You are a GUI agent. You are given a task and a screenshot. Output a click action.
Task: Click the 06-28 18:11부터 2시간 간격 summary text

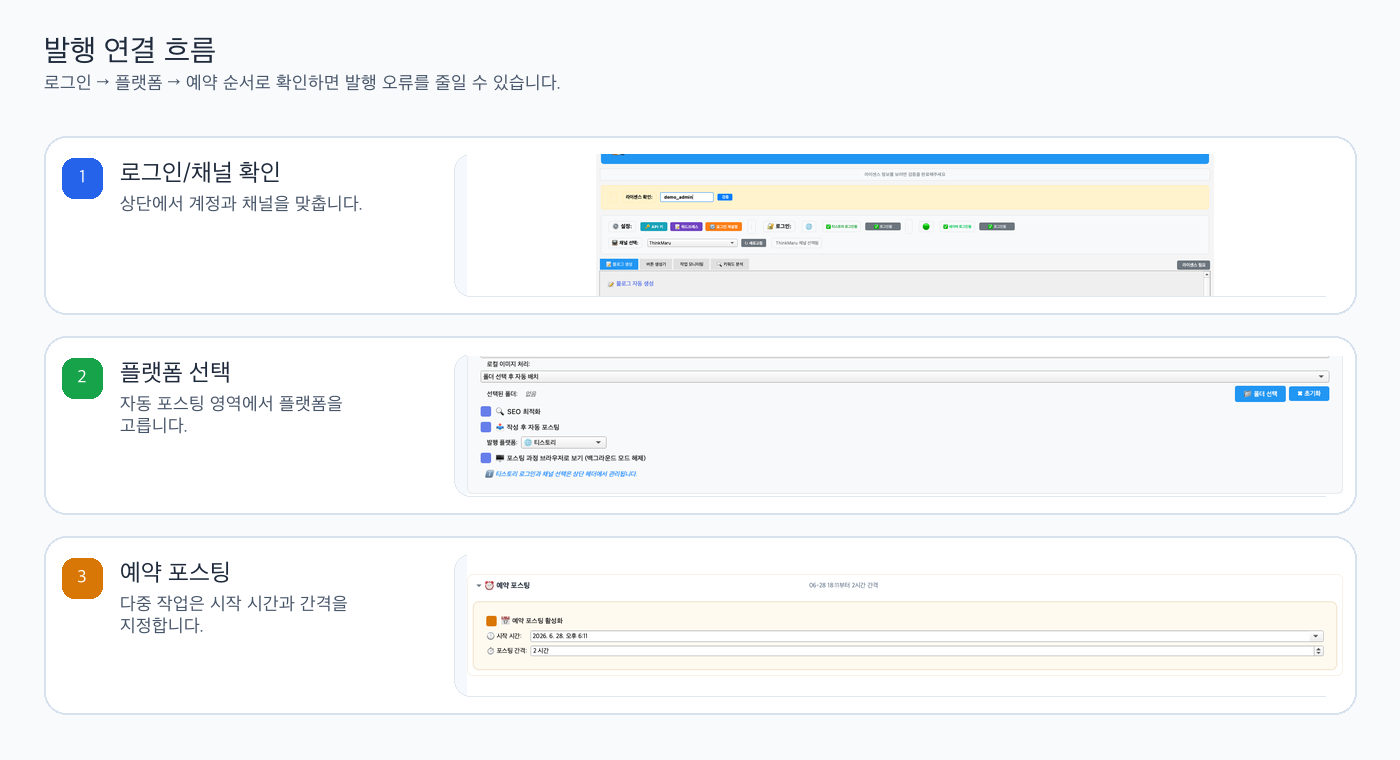pos(844,585)
